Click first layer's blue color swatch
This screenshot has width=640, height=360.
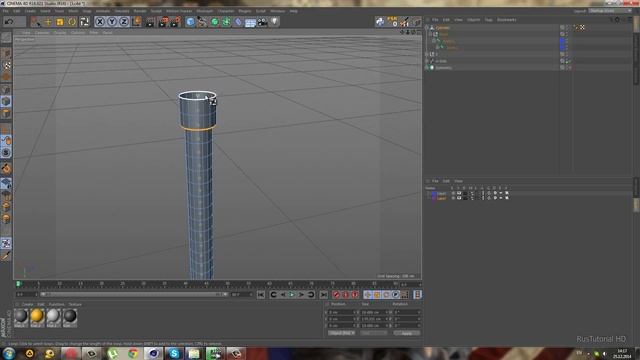point(434,193)
